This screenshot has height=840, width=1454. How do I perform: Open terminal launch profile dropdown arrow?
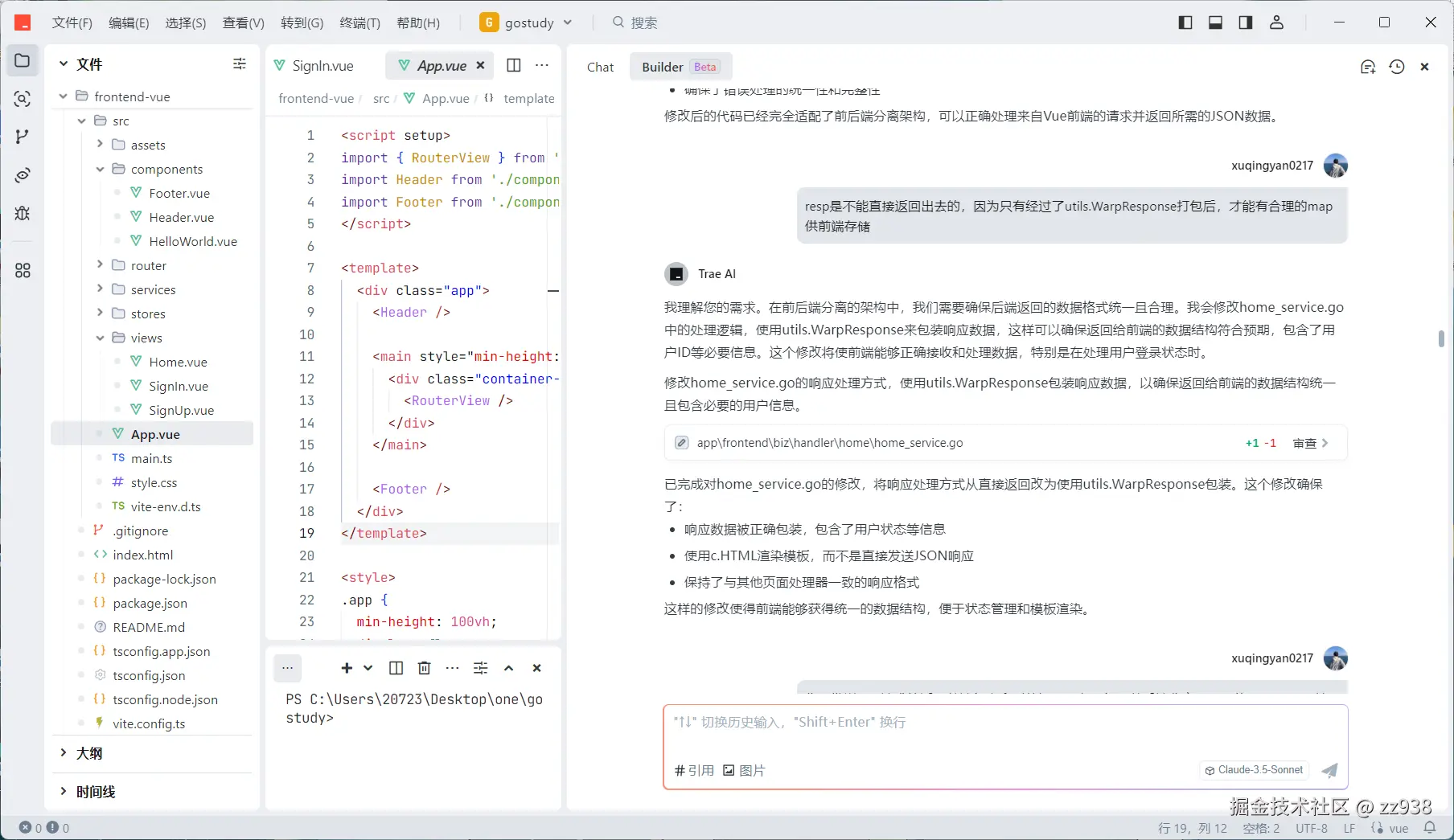(x=368, y=668)
